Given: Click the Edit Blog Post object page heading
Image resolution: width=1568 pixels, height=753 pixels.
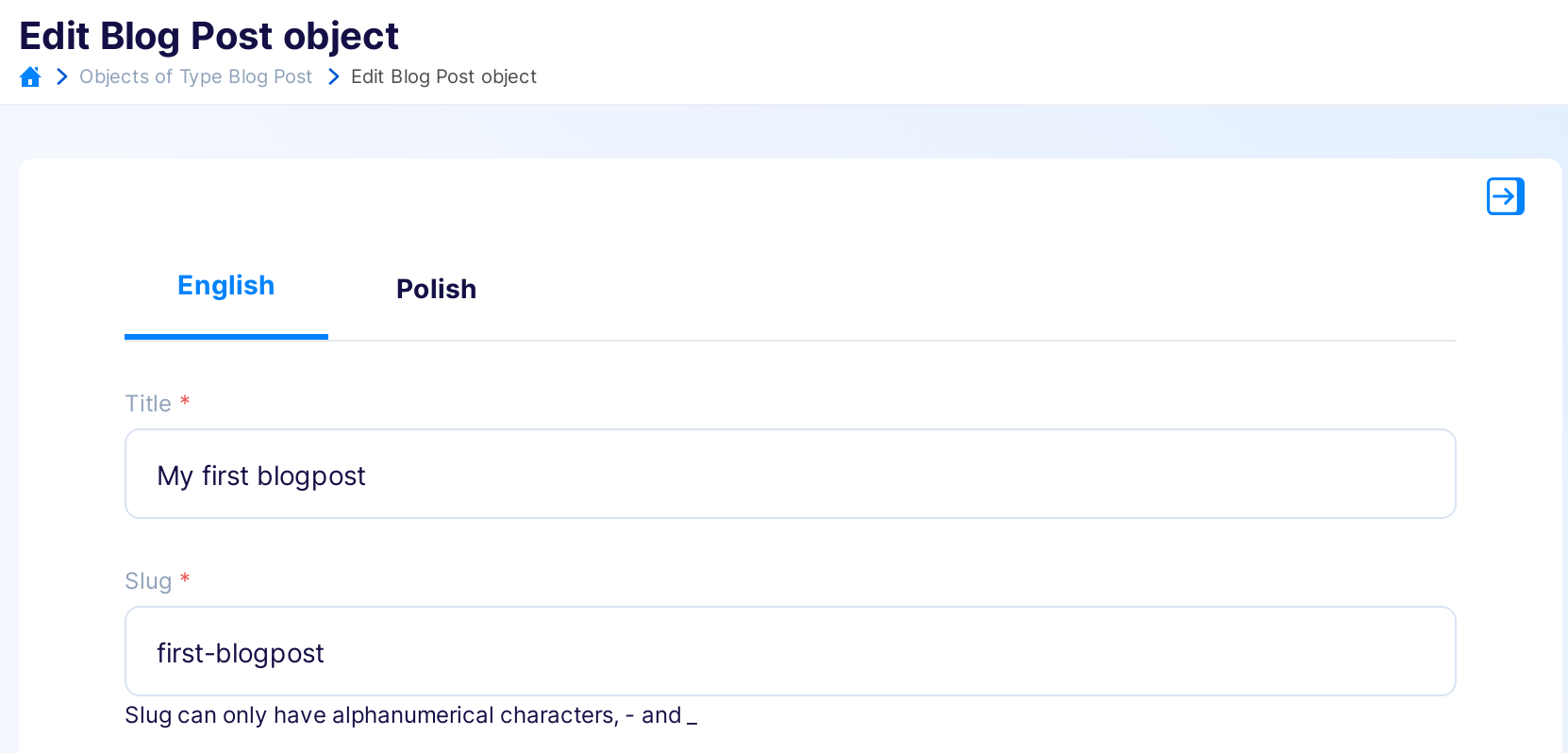Looking at the screenshot, I should [x=209, y=36].
